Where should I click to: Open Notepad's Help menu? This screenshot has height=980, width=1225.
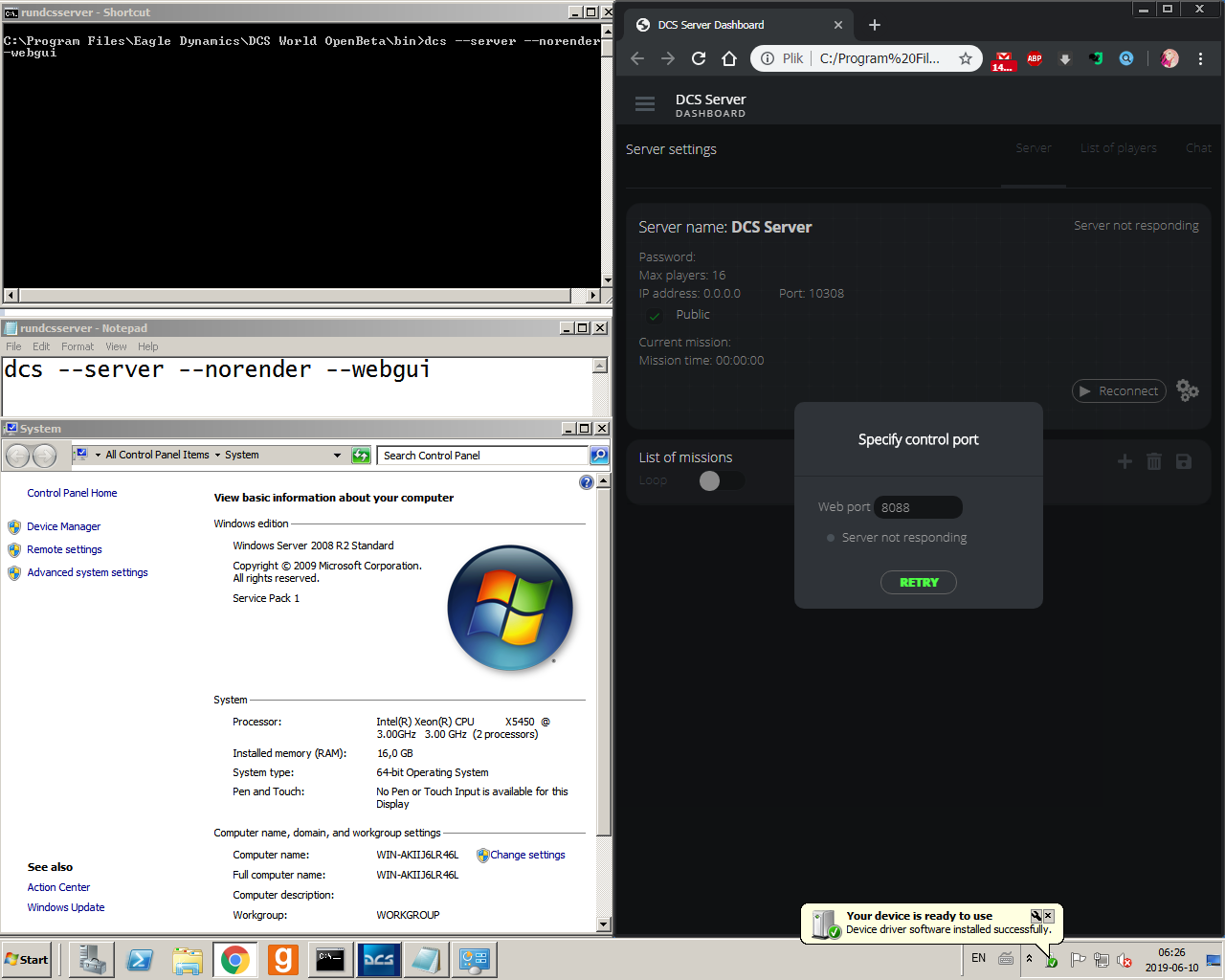147,346
